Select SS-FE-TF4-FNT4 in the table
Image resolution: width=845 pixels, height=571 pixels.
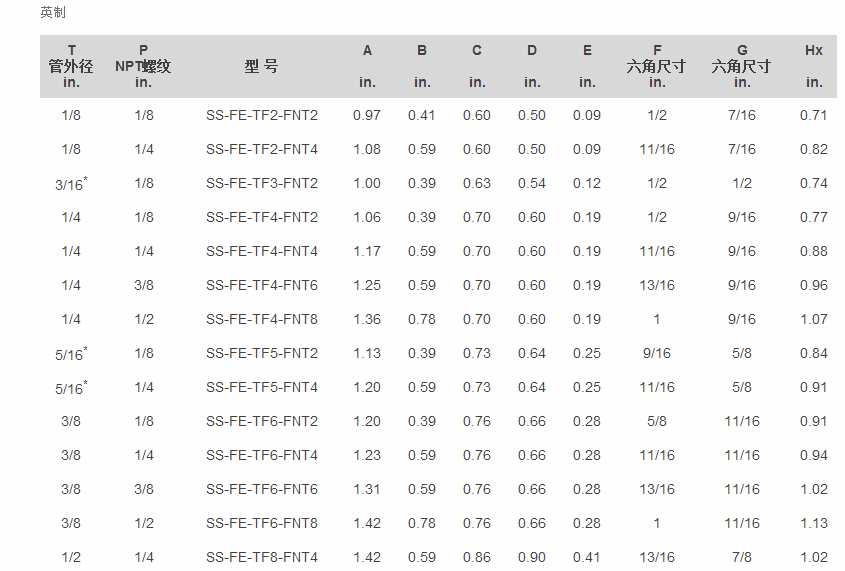[x=261, y=251]
